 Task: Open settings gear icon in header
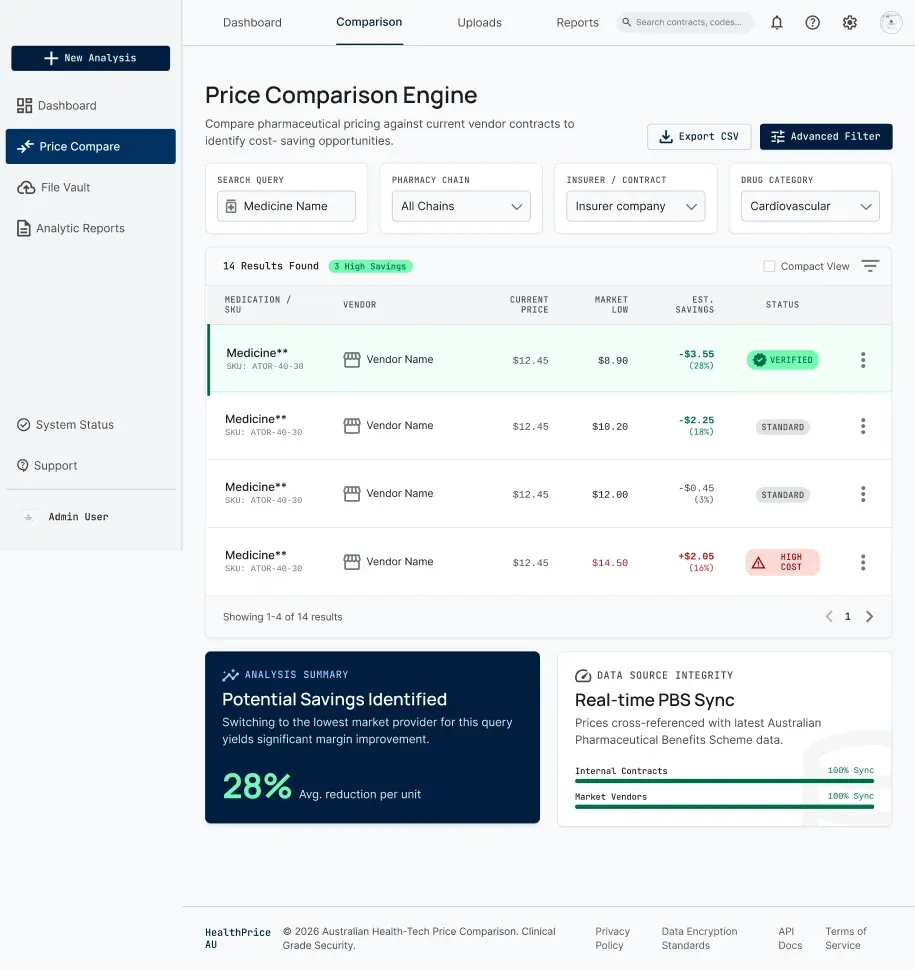pyautogui.click(x=849, y=23)
